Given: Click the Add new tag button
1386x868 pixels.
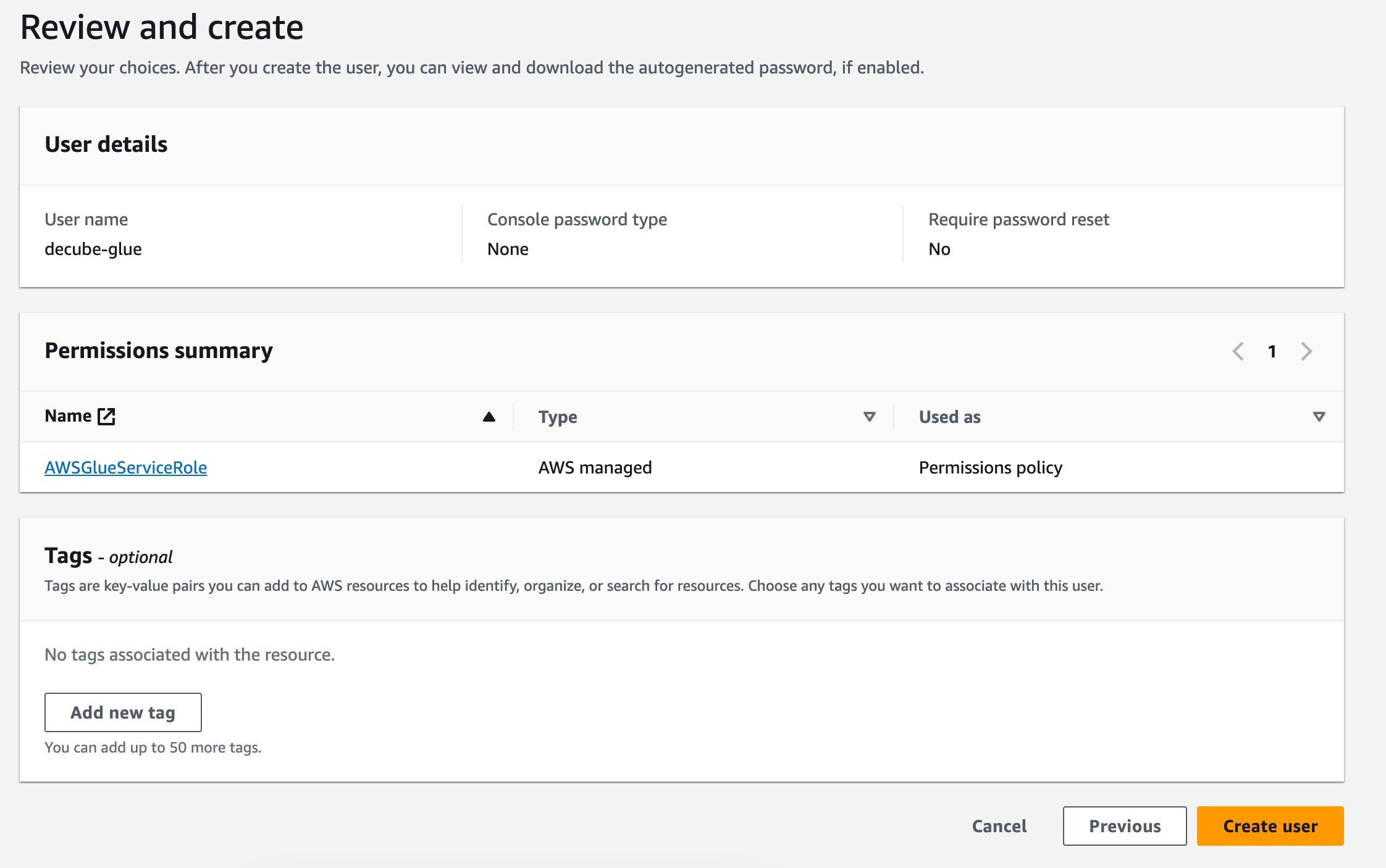Looking at the screenshot, I should pos(123,712).
